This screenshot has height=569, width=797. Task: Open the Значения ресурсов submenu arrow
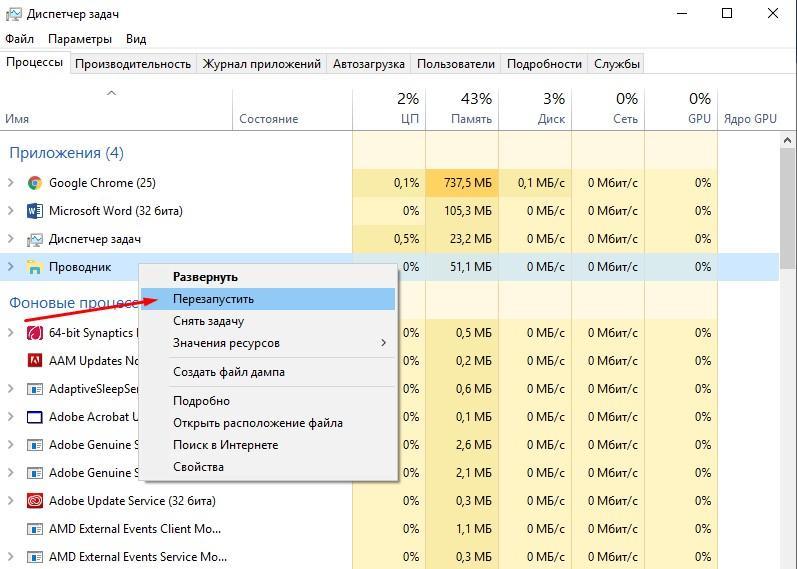coord(383,343)
